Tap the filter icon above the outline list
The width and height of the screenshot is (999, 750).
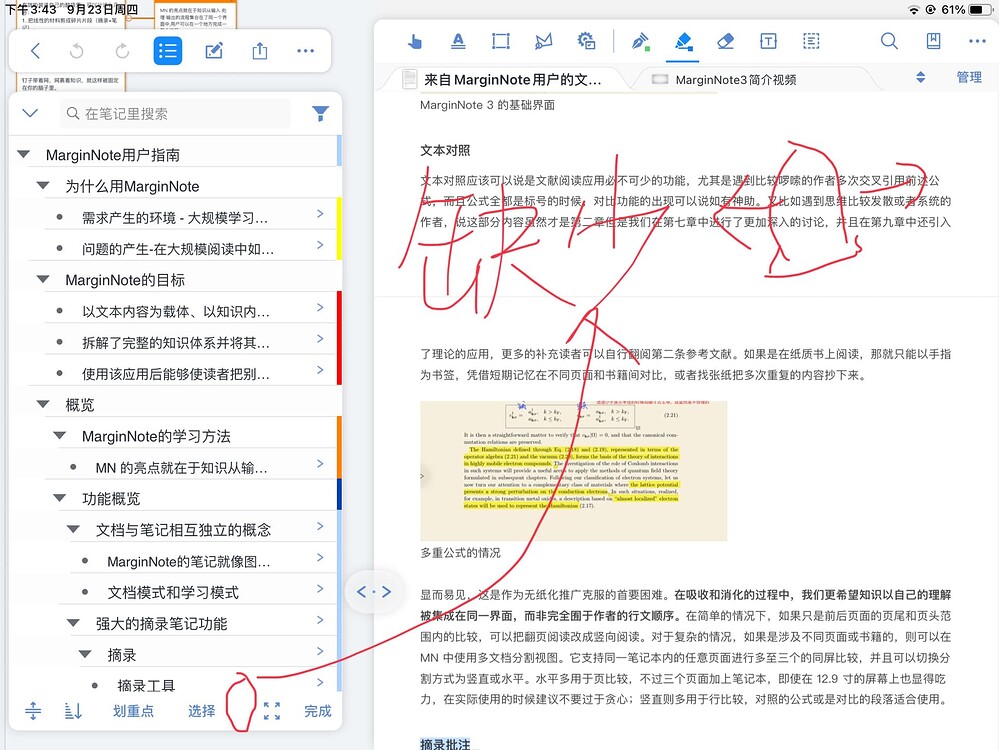coord(320,113)
